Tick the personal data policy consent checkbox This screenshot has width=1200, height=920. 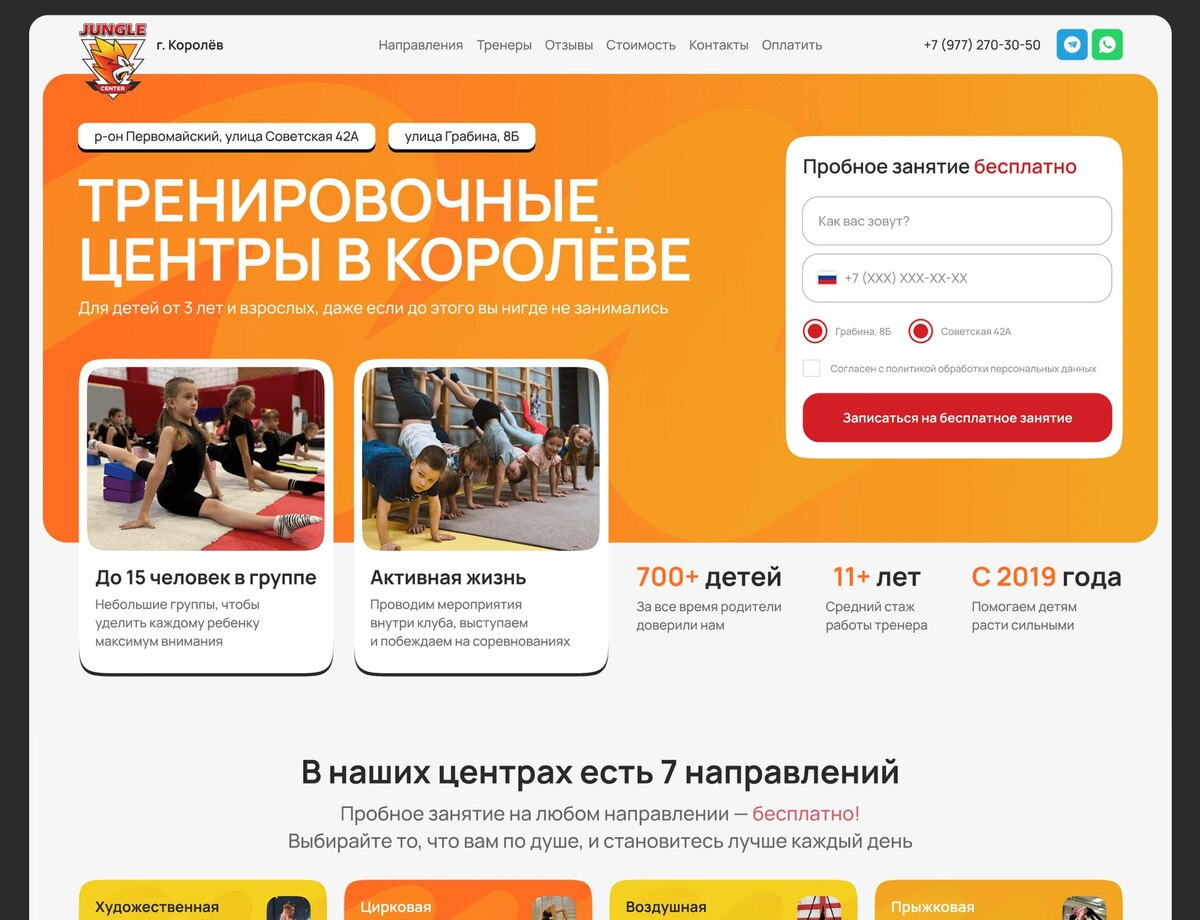811,368
